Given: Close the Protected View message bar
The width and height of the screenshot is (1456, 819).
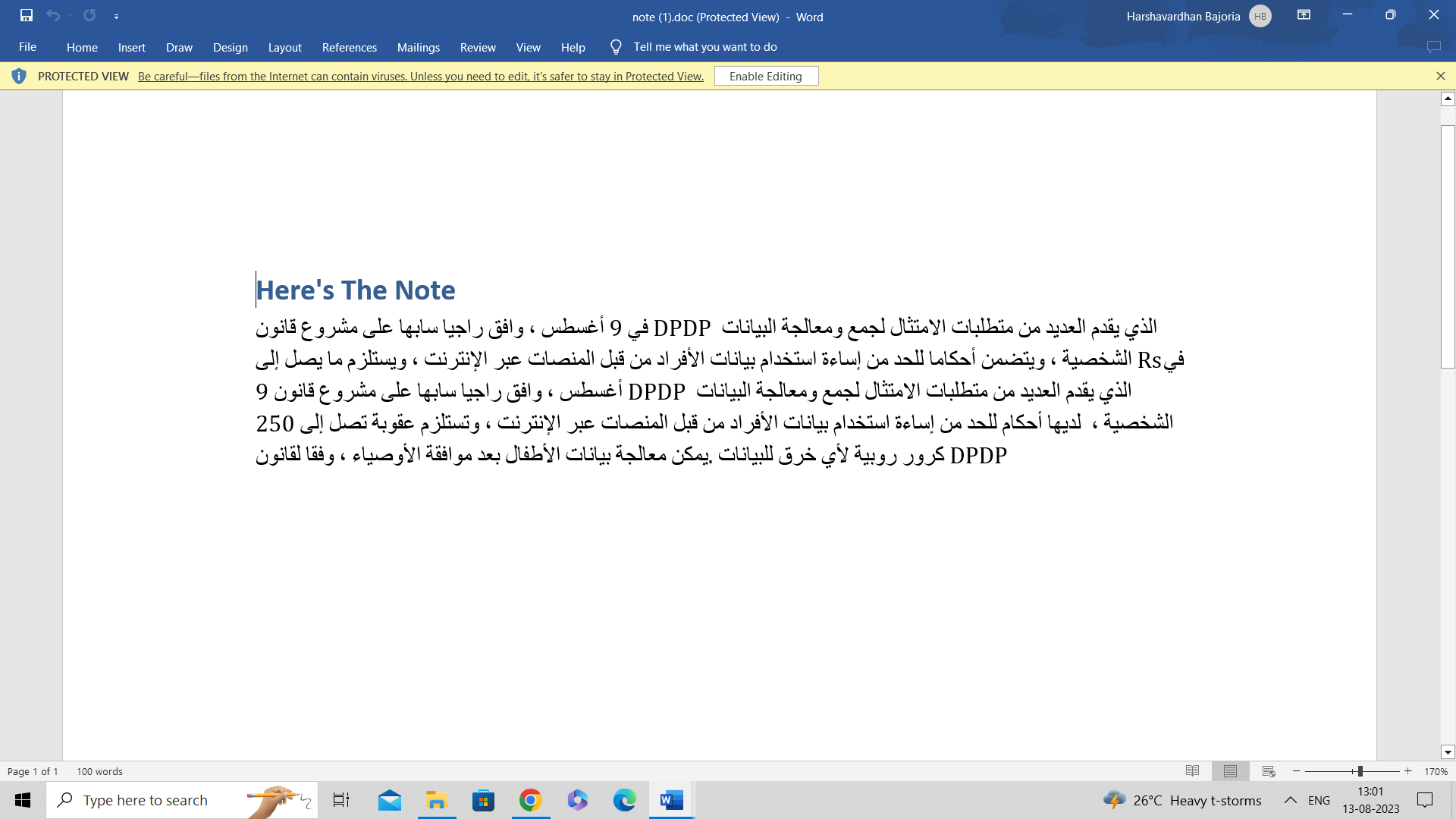Looking at the screenshot, I should pos(1440,76).
